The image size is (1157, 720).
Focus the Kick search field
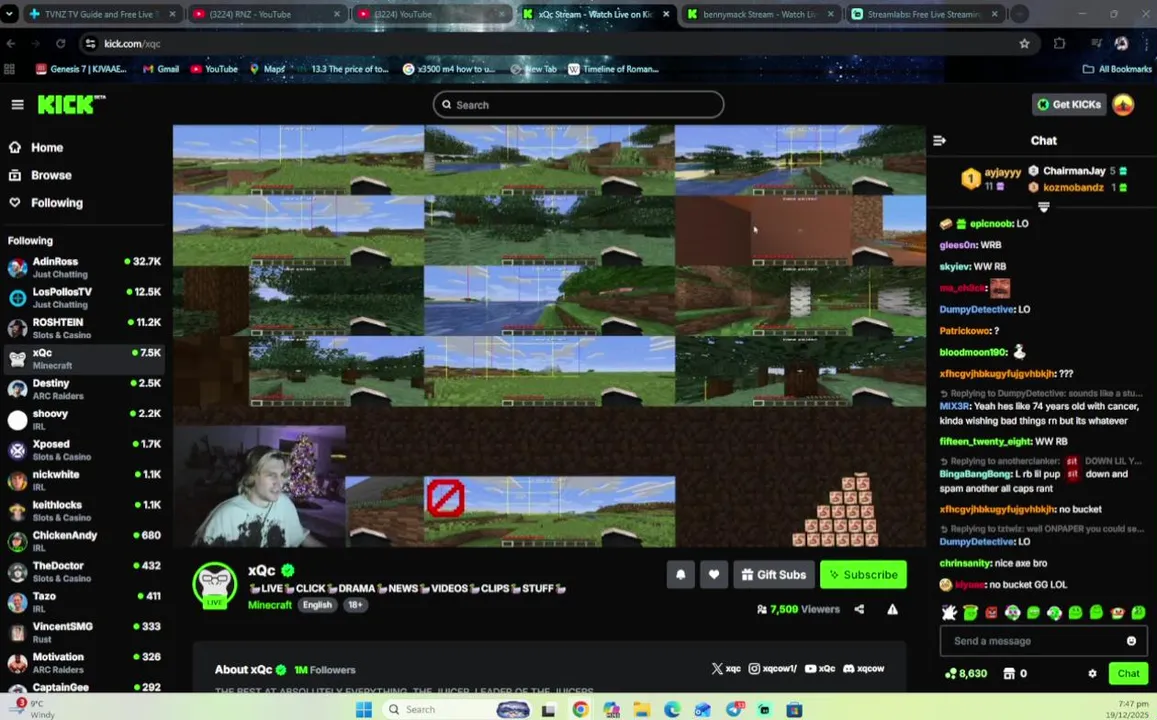(578, 105)
